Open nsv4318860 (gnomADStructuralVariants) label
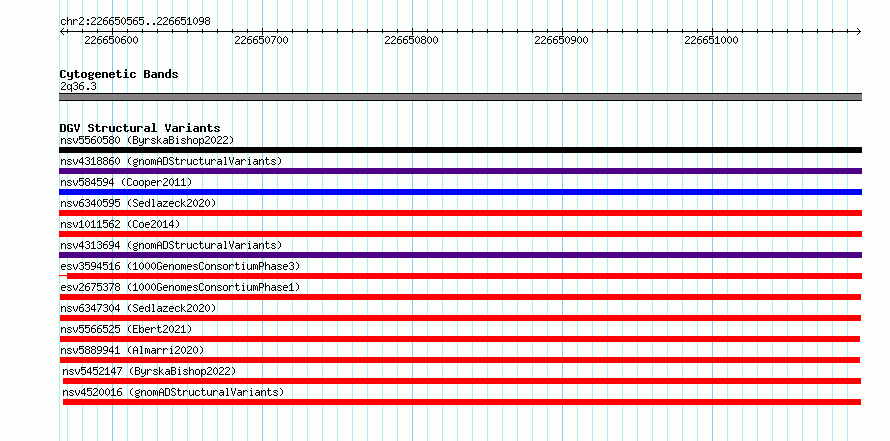This screenshot has width=890, height=441. (171, 161)
